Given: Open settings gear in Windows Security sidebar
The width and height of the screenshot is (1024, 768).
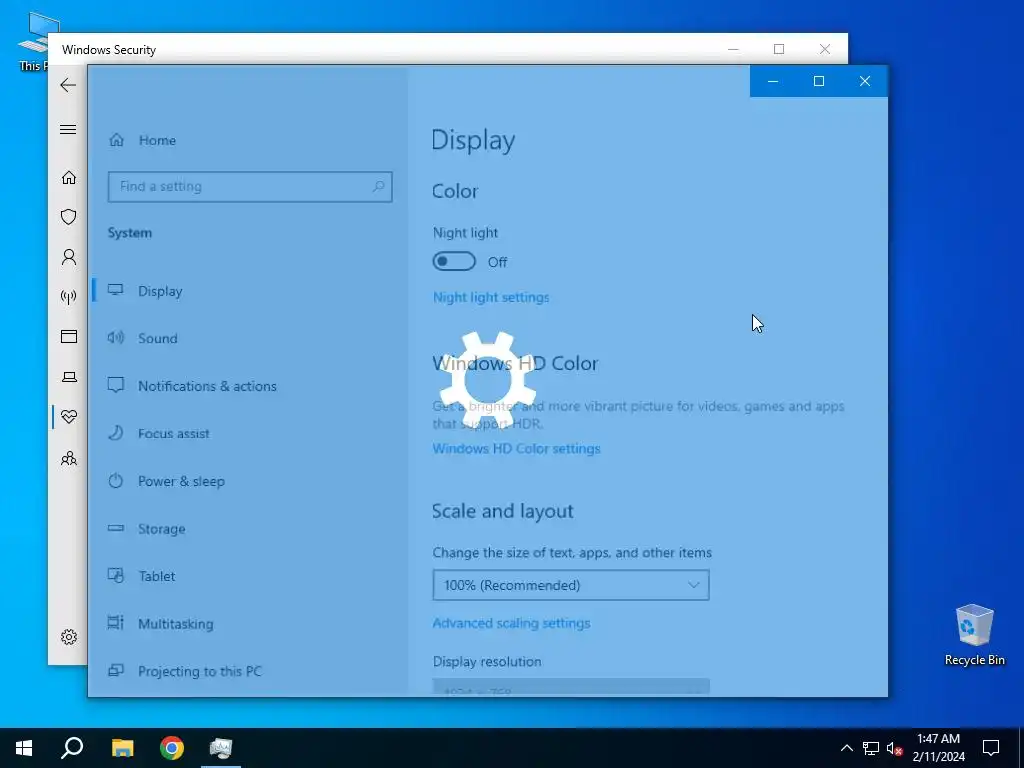Looking at the screenshot, I should coord(69,637).
